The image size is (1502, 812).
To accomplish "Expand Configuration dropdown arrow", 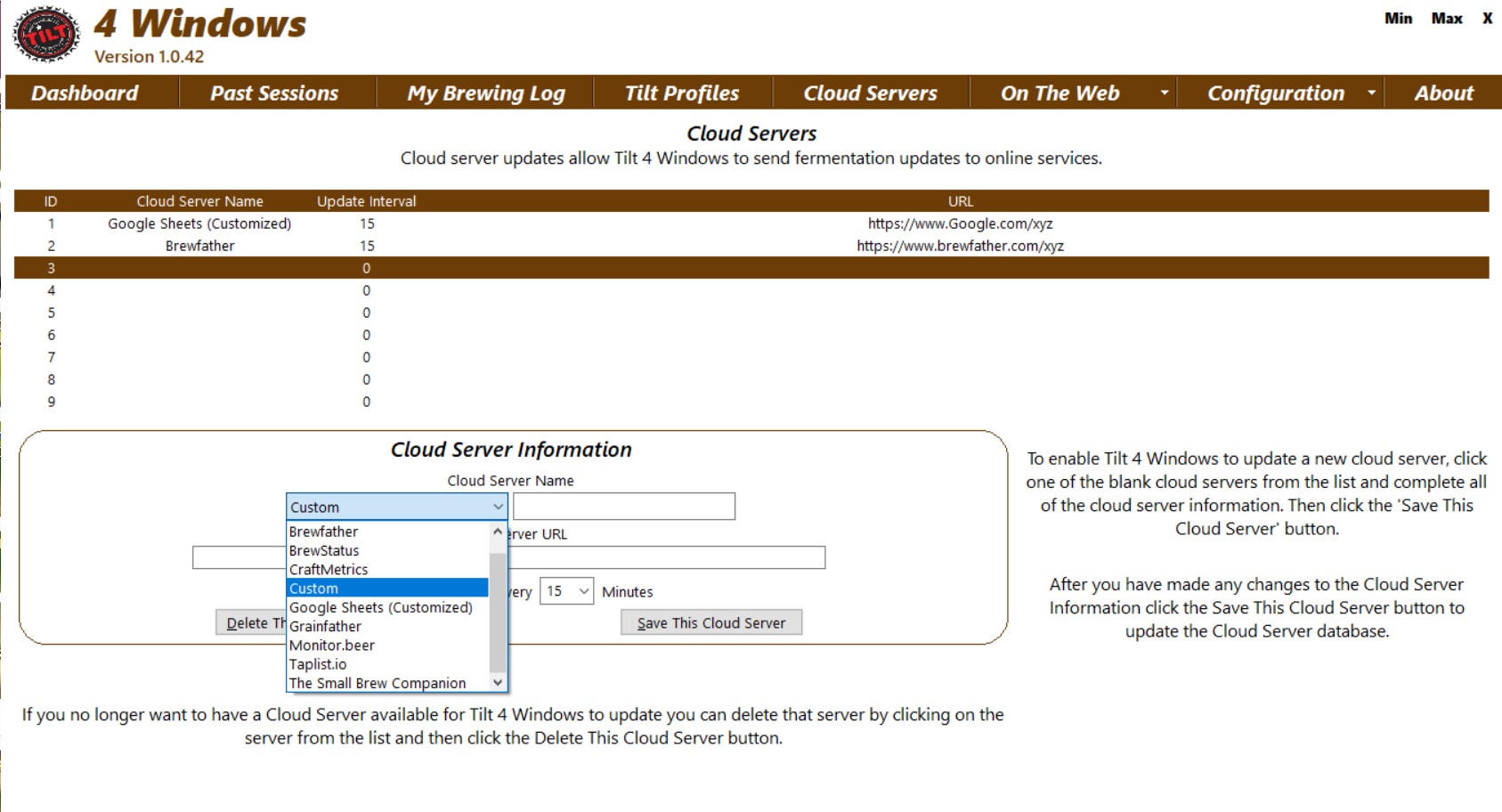I will (x=1371, y=93).
